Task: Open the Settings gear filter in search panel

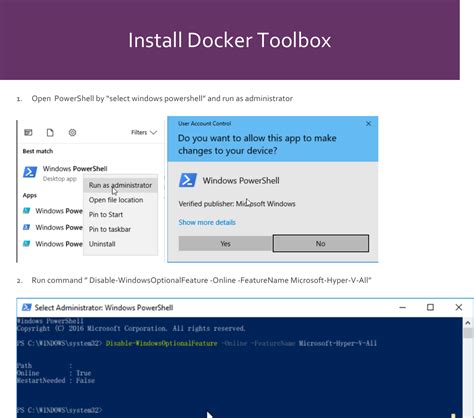Action: [x=72, y=133]
